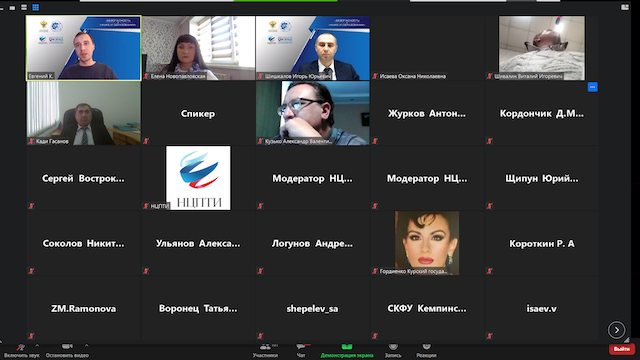Select the Спикер participant tile
Screen dimensions: 640x360
click(x=198, y=113)
